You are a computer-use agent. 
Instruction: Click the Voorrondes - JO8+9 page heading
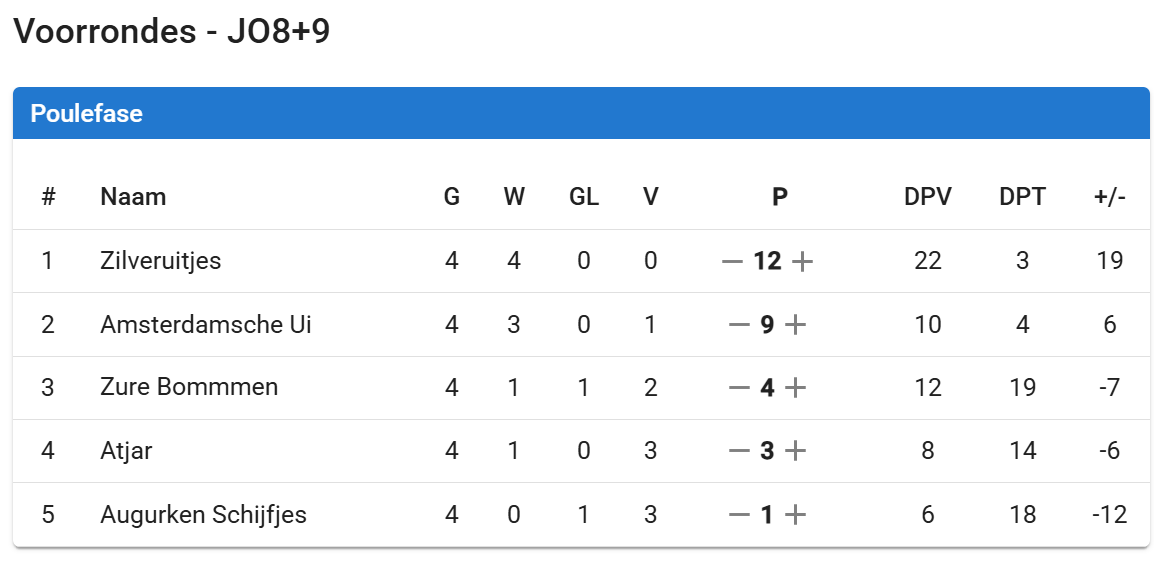pos(171,32)
